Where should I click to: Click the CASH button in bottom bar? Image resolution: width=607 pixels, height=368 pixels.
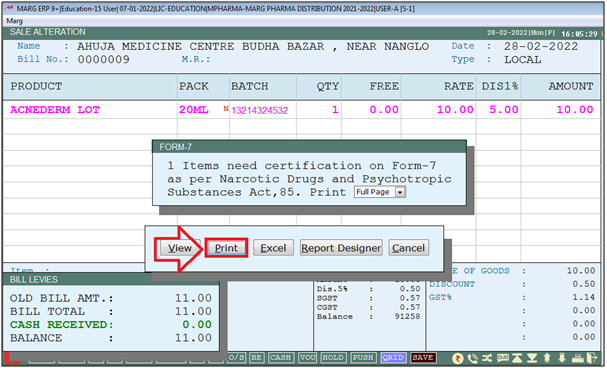pos(281,358)
